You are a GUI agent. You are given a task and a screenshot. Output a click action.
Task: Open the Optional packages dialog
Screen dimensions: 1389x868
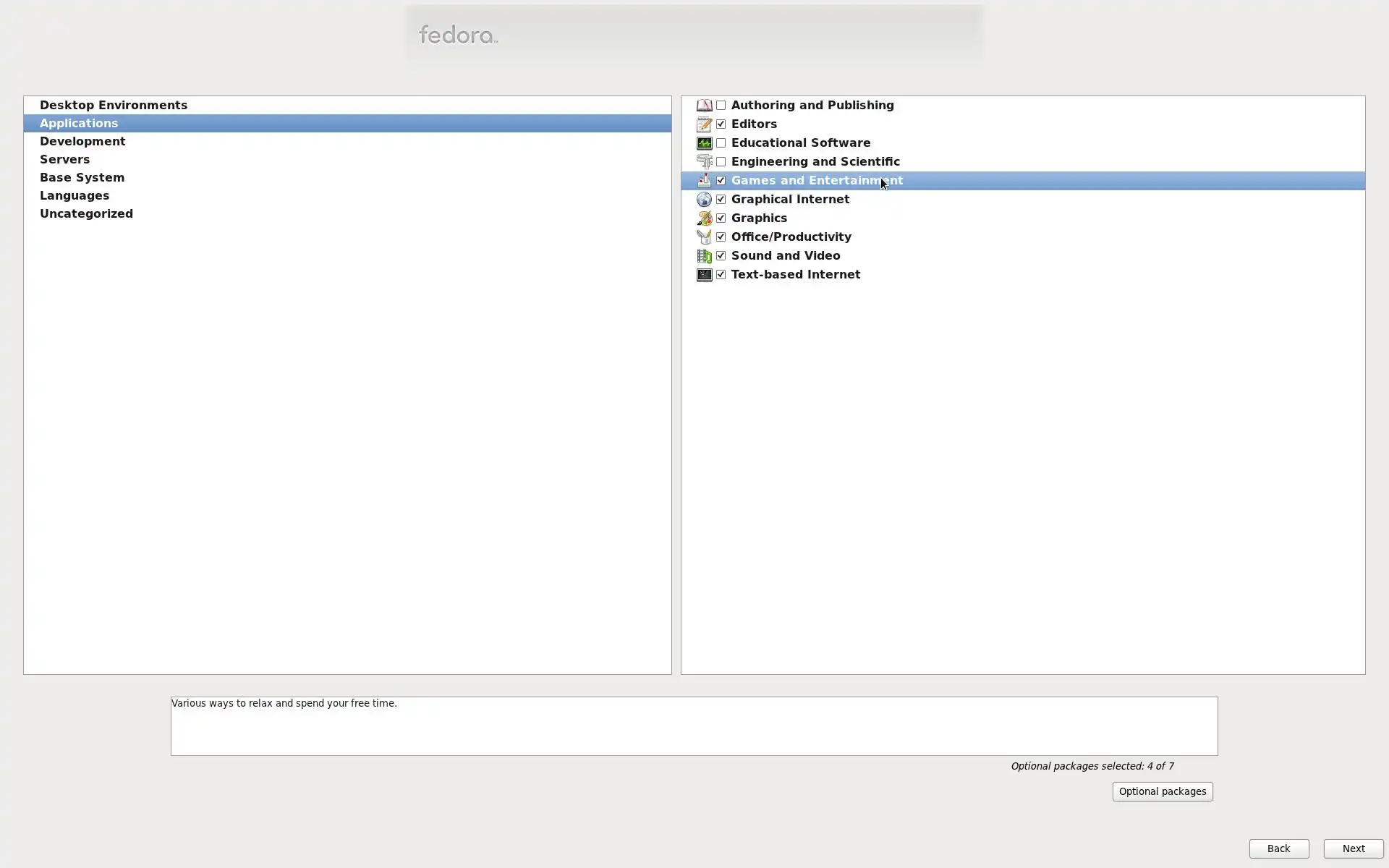tap(1162, 791)
